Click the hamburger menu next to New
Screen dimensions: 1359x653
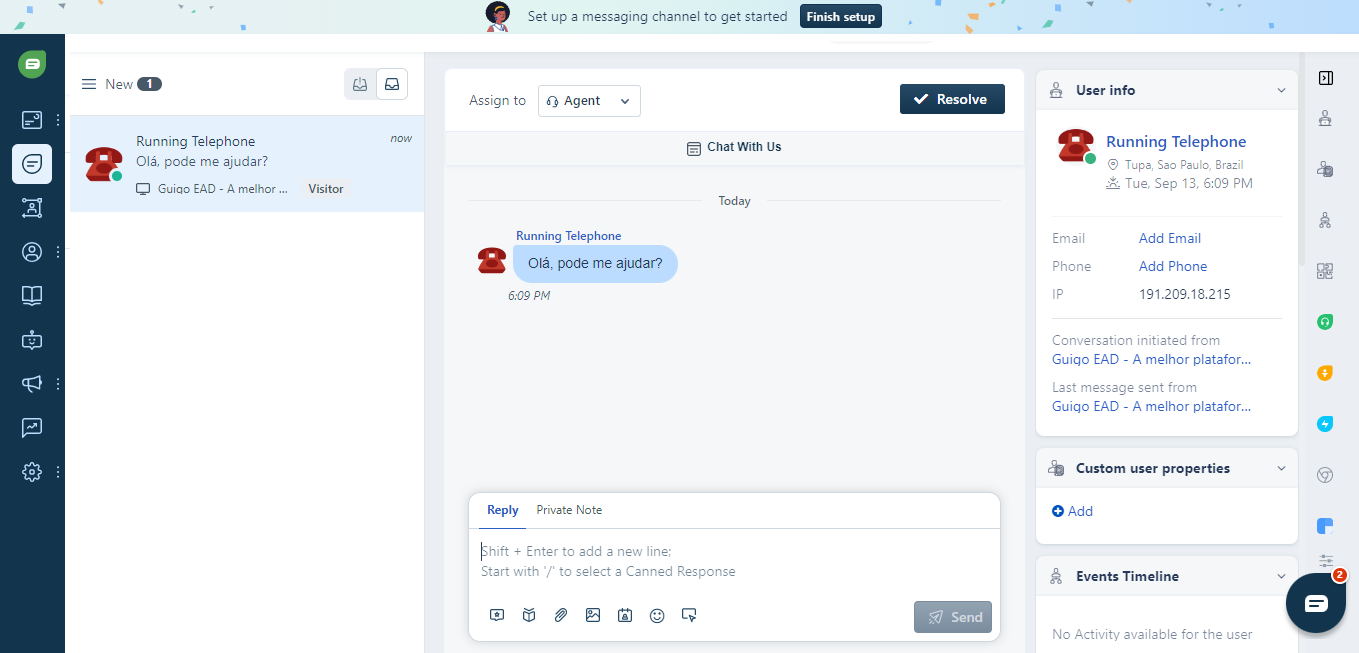[89, 84]
